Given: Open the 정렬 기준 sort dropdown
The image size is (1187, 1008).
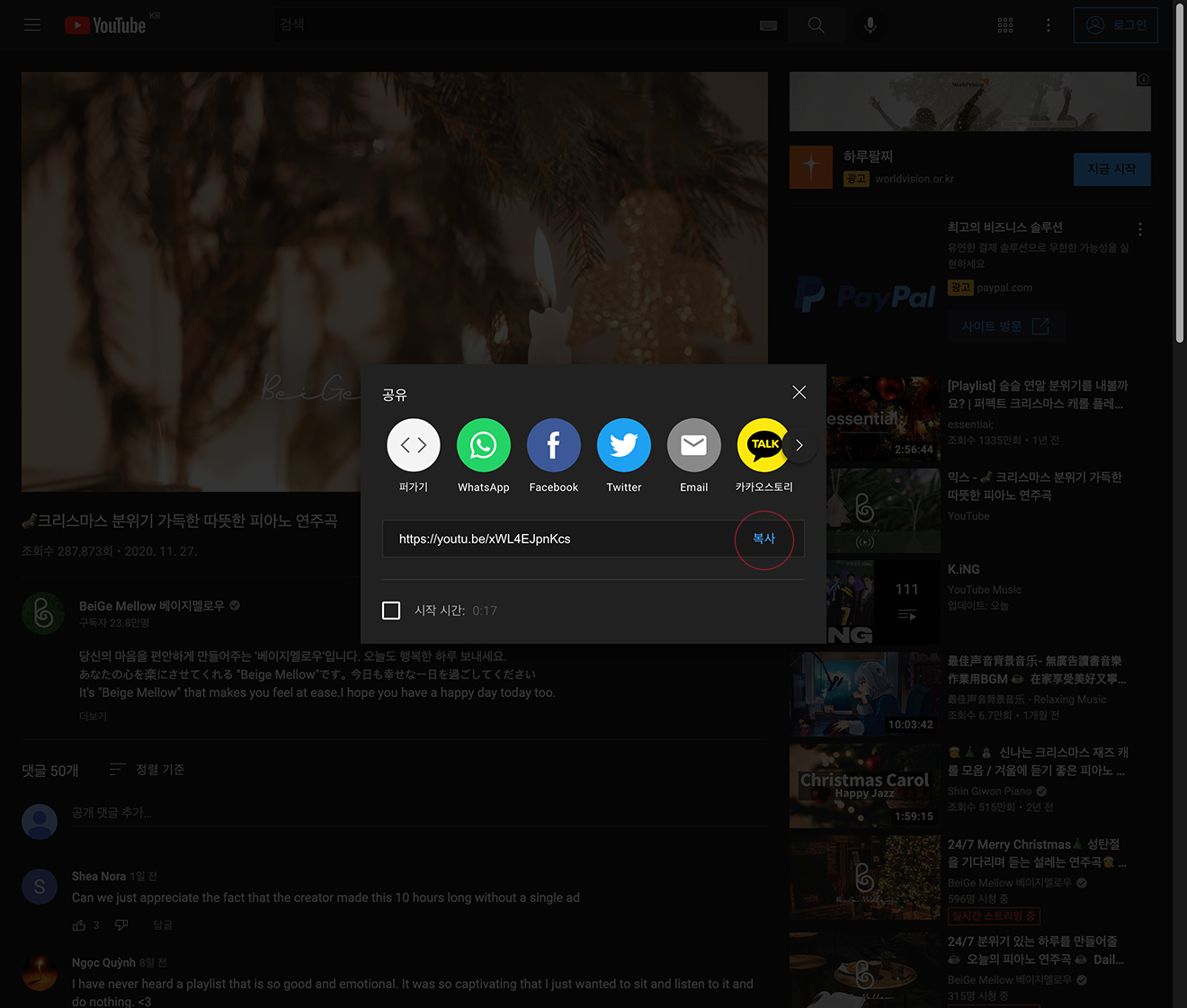Looking at the screenshot, I should (147, 770).
